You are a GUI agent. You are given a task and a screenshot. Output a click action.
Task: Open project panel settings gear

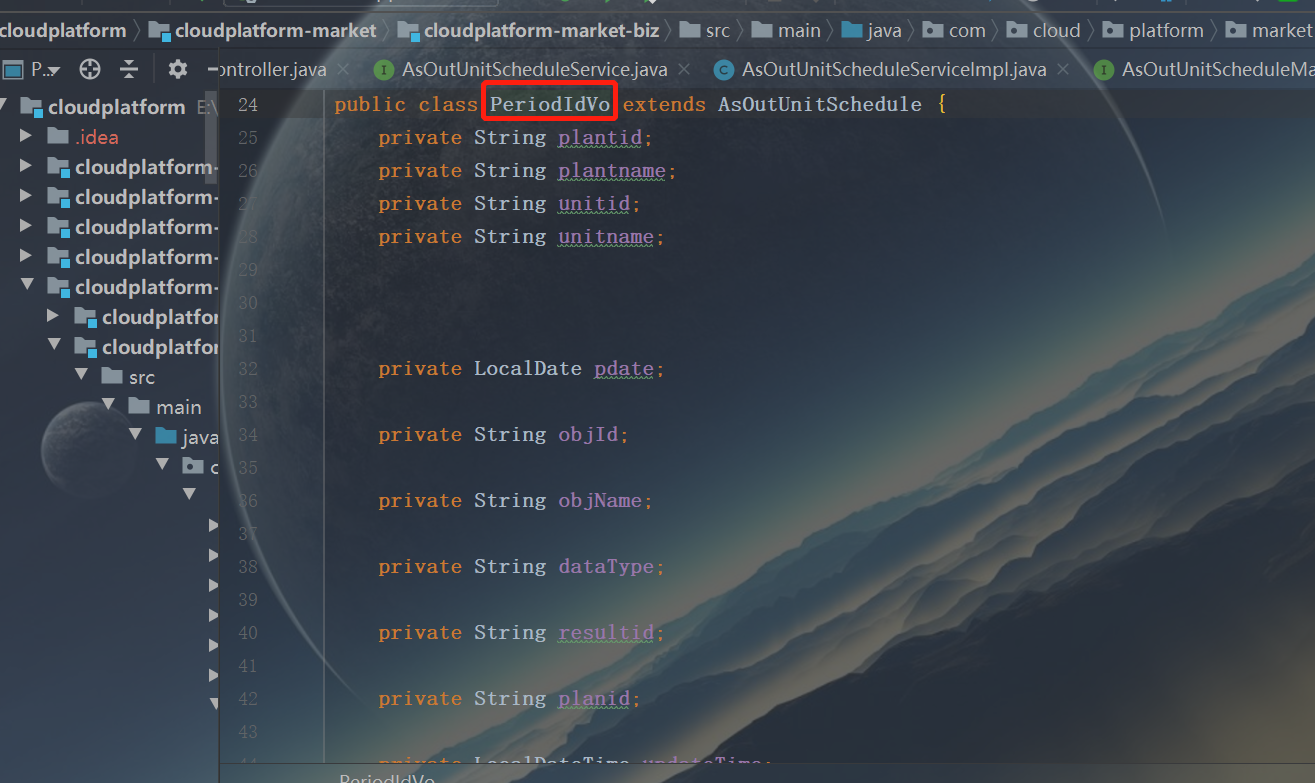pos(177,69)
